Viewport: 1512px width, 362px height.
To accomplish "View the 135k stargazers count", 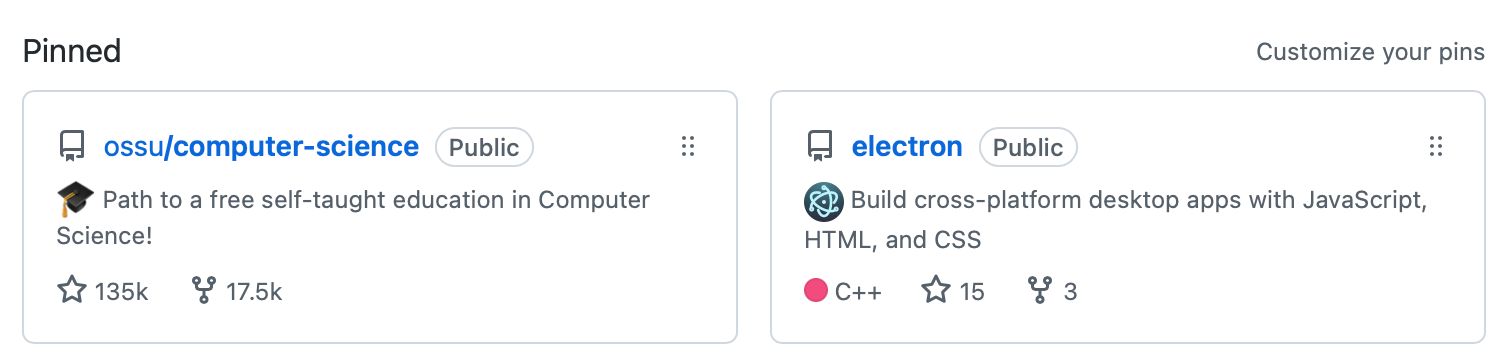I will click(122, 292).
